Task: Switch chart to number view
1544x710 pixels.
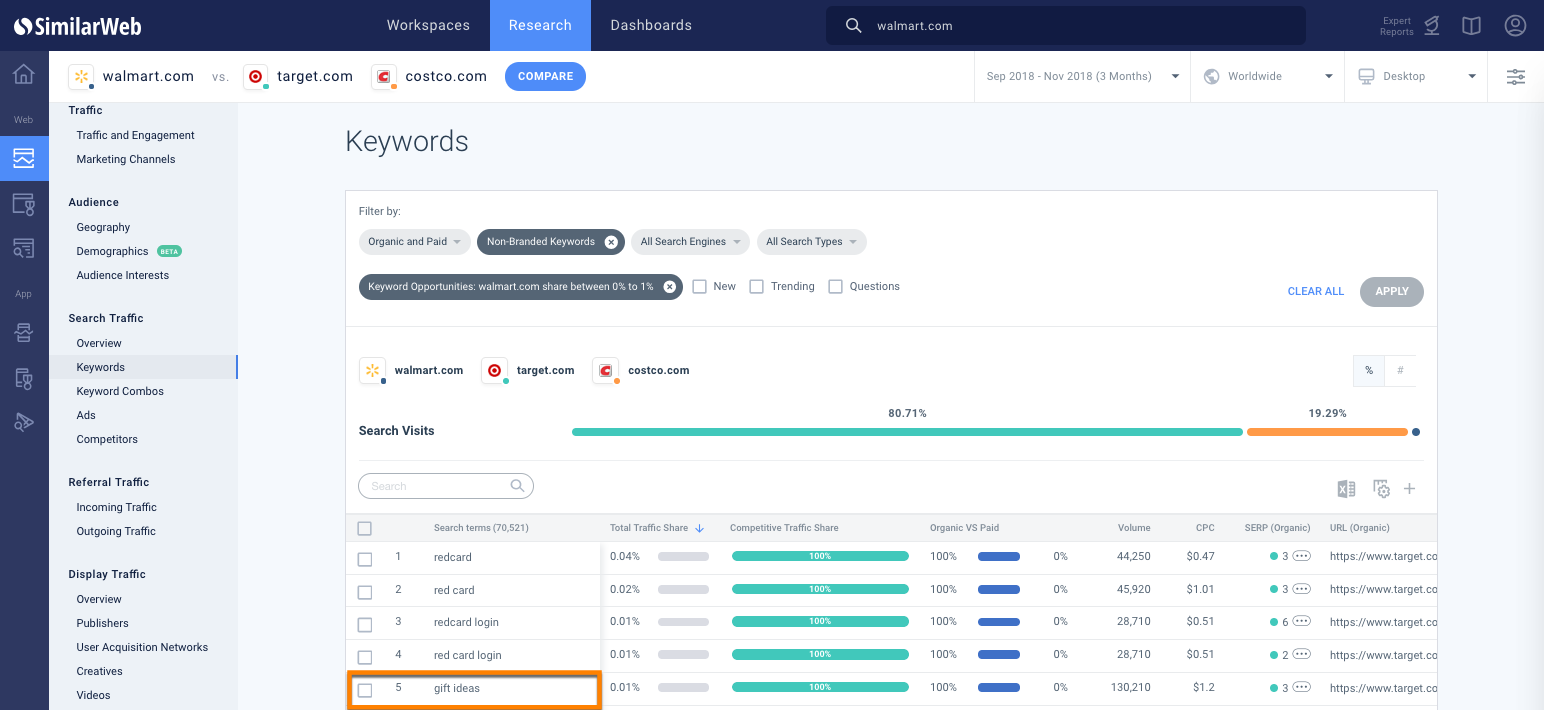Action: [1400, 370]
